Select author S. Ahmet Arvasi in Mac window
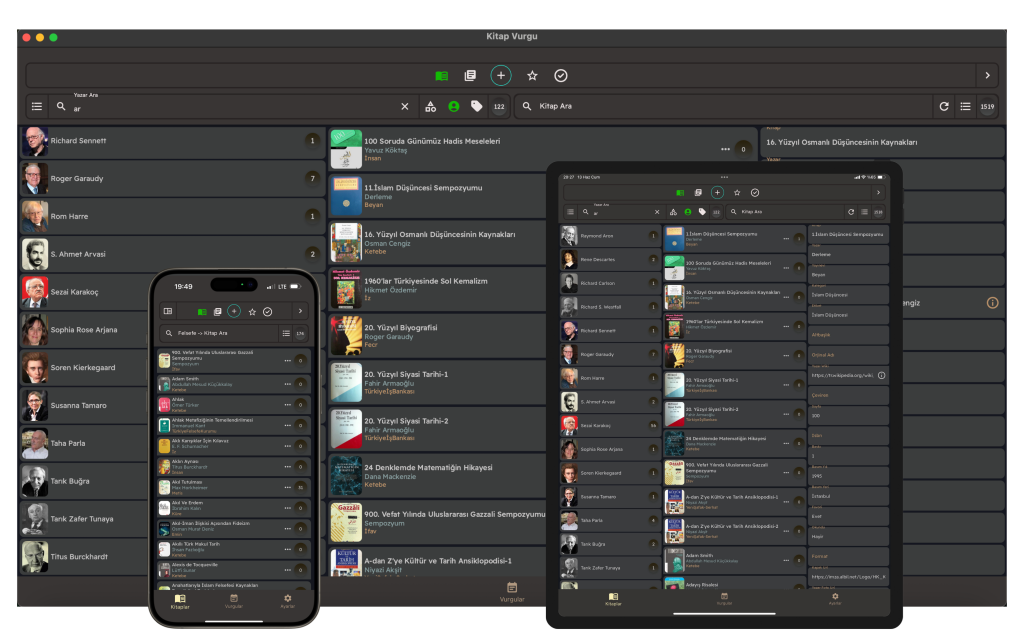 tap(172, 255)
